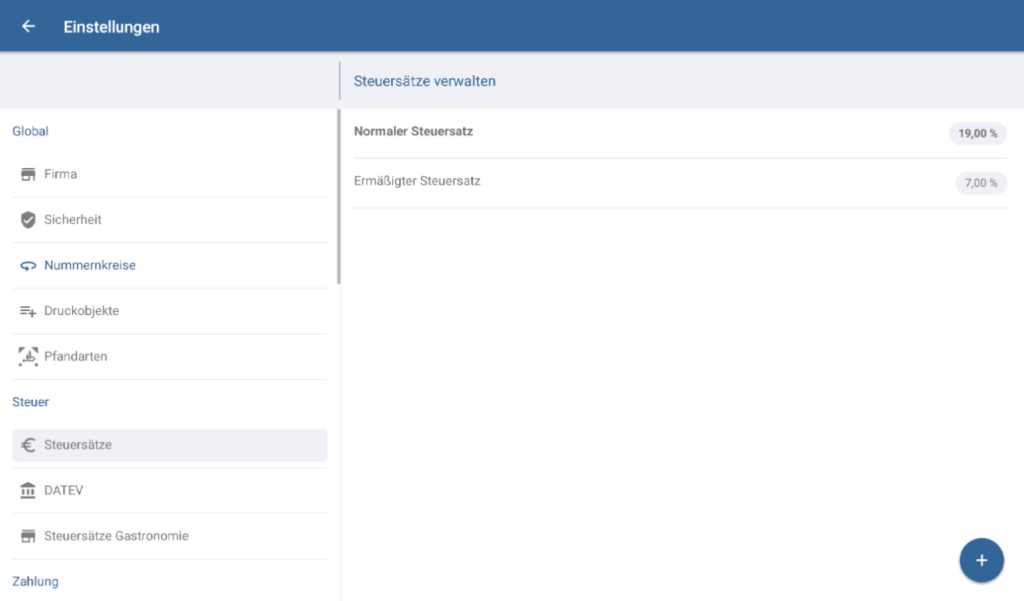Click the Nummernkreise loop icon

click(28, 266)
